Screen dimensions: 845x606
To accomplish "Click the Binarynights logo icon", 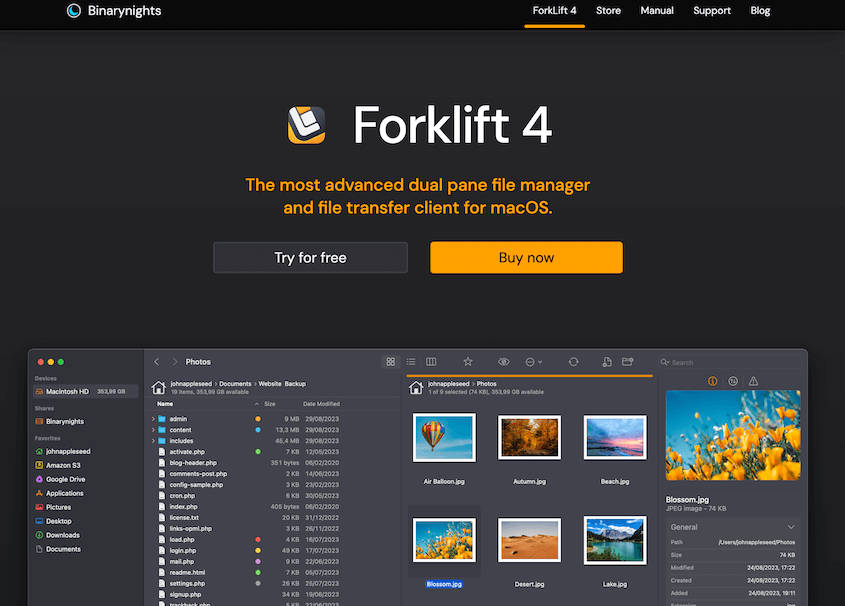I will [x=74, y=11].
